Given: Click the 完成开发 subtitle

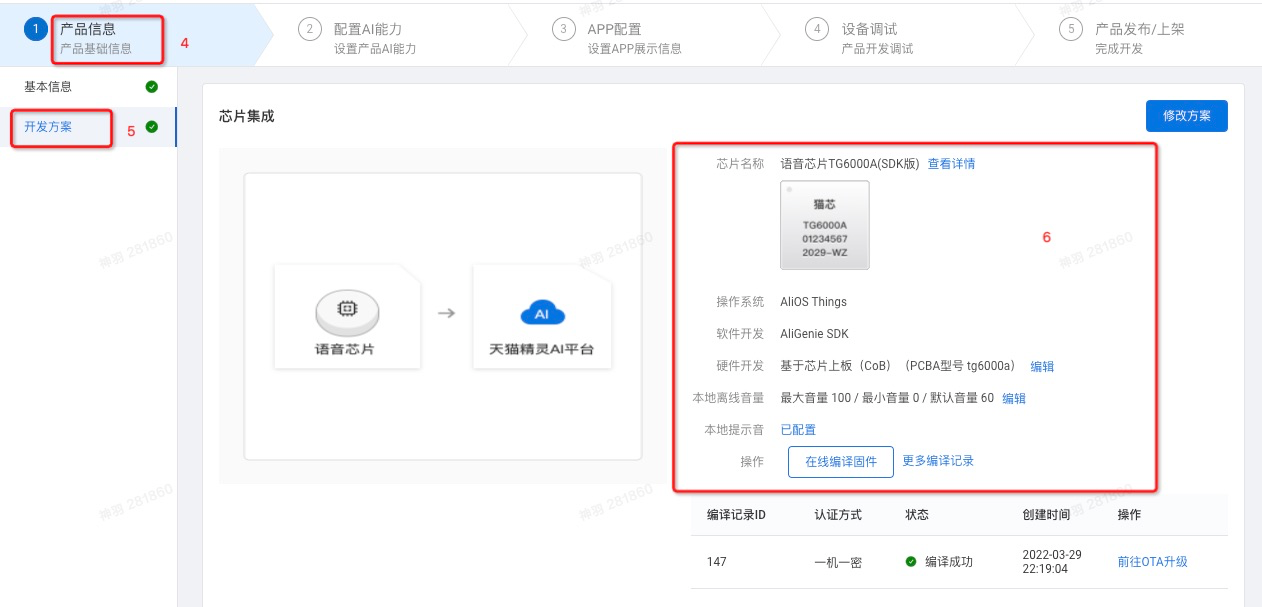Looking at the screenshot, I should (1119, 49).
